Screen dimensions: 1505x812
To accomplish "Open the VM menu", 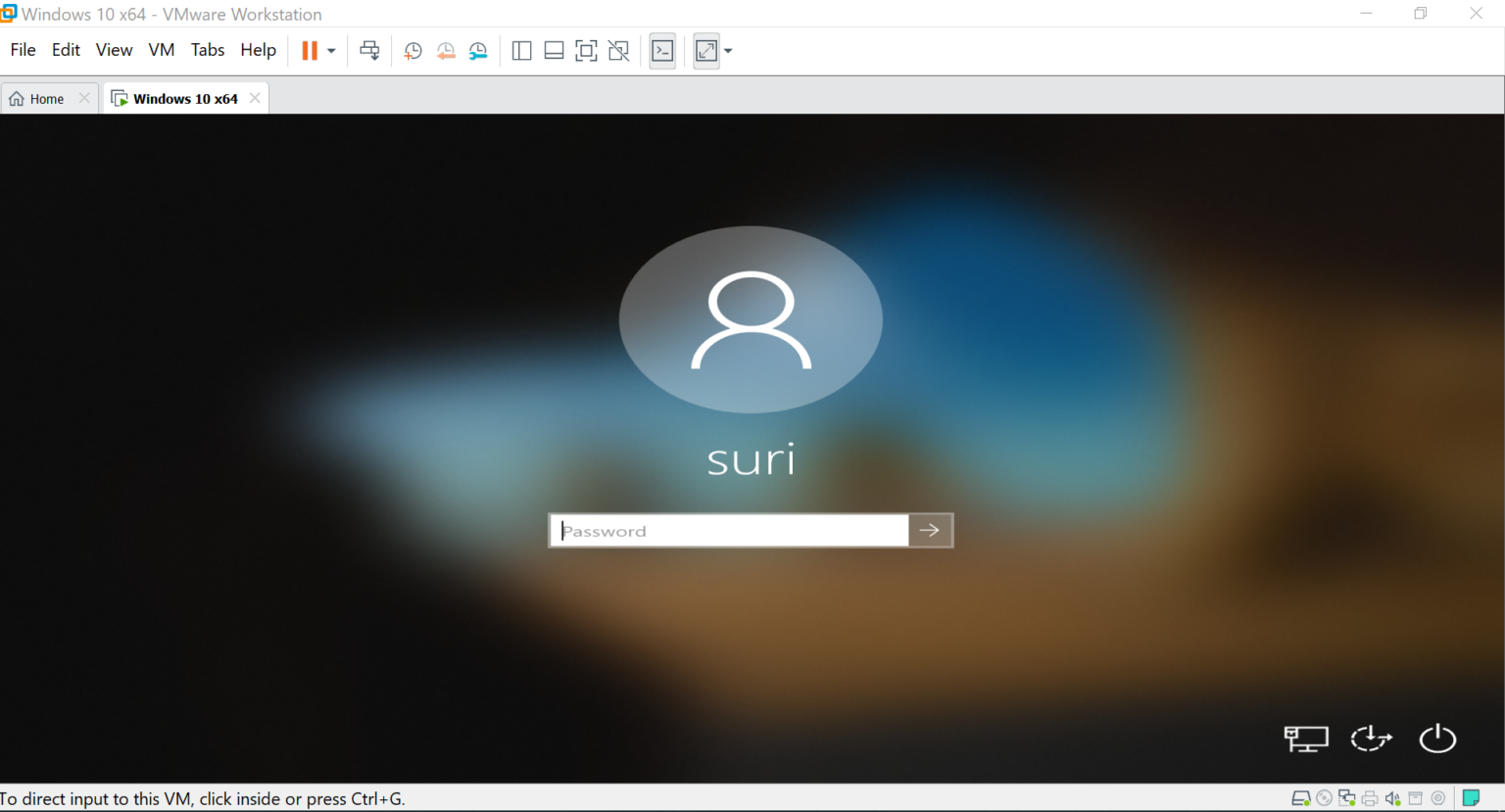I will click(x=161, y=50).
